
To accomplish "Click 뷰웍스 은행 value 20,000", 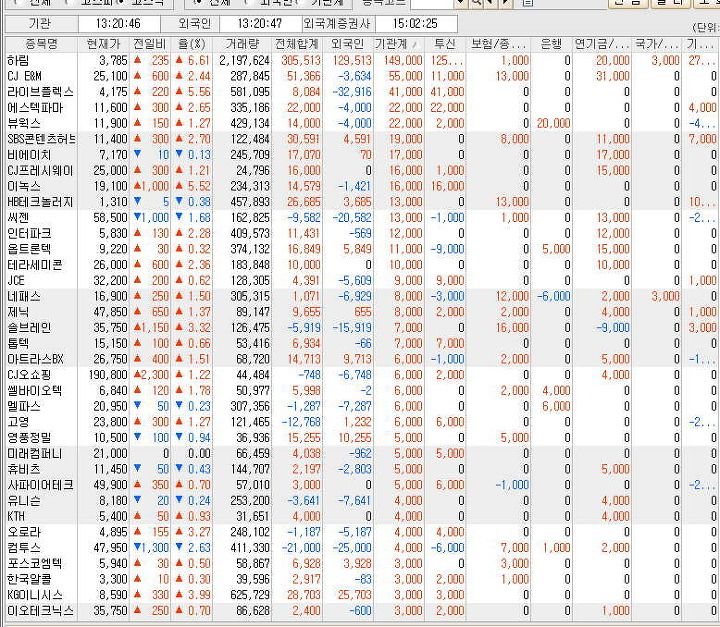I will click(553, 123).
